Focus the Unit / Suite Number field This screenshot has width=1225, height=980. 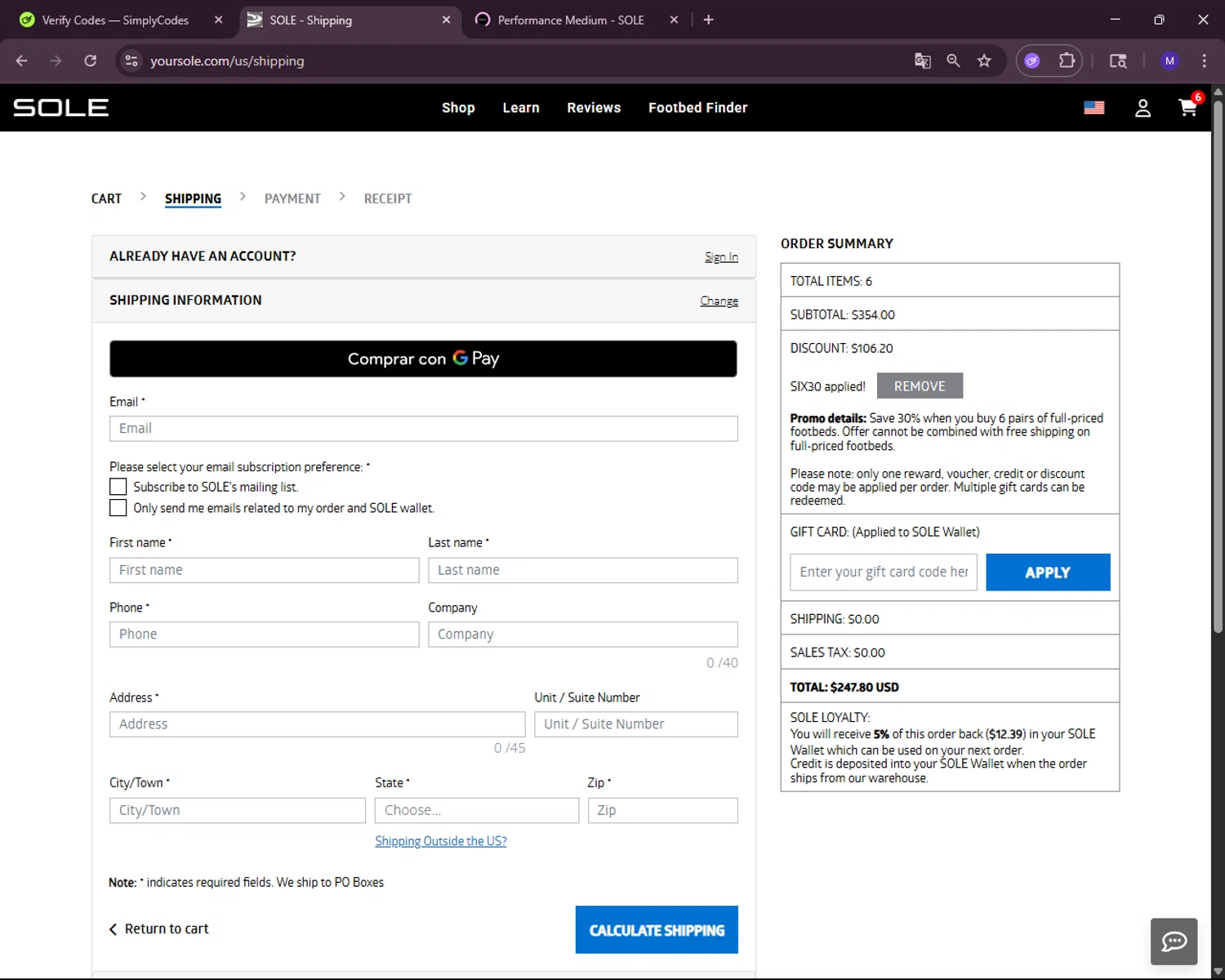click(x=636, y=724)
